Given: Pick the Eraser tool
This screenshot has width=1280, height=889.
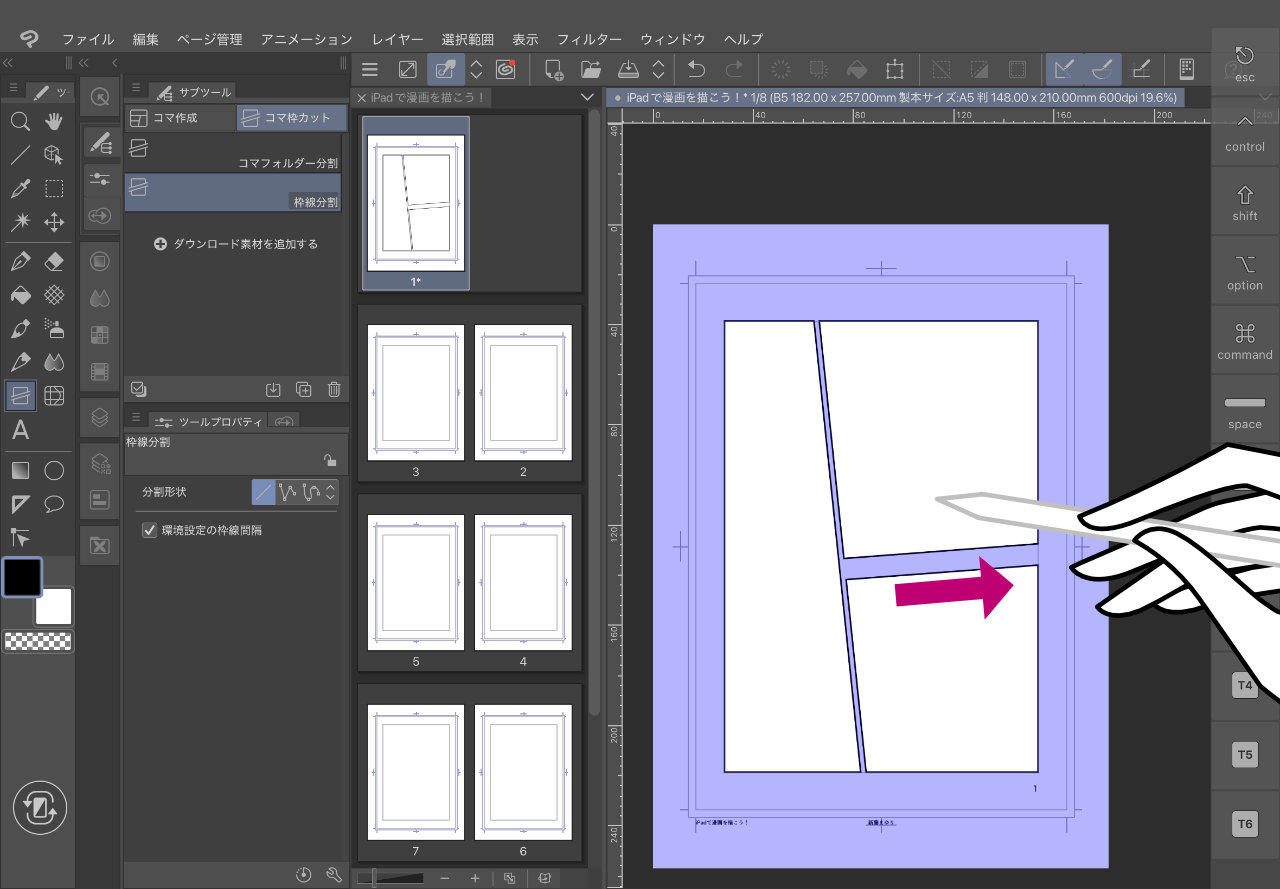Looking at the screenshot, I should [54, 262].
